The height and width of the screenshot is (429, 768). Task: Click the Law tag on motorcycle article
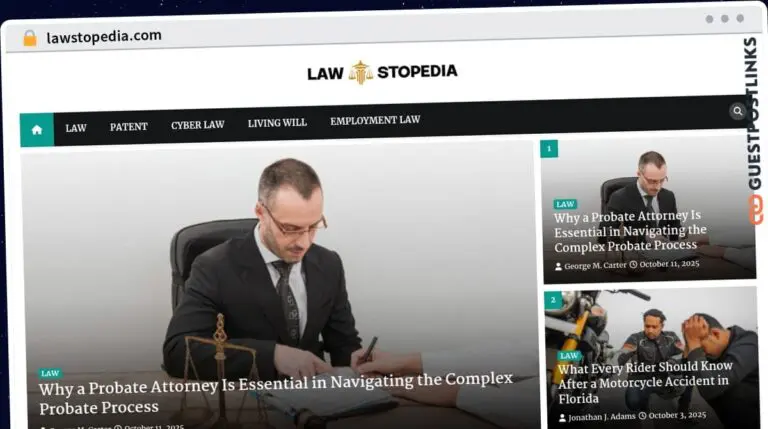[569, 356]
